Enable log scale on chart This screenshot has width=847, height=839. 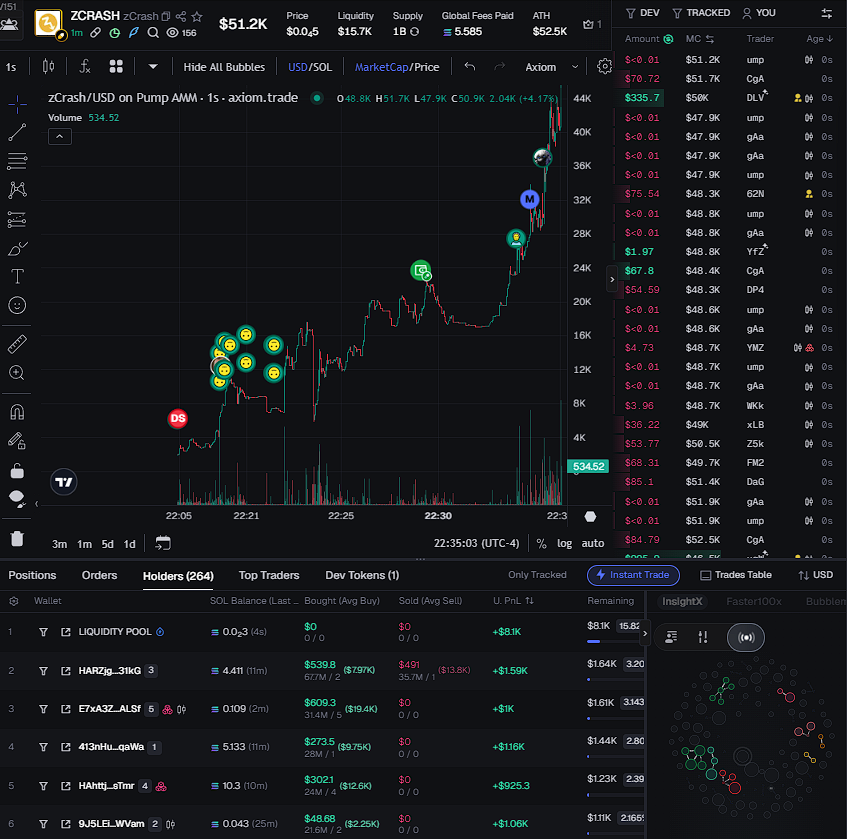(564, 543)
